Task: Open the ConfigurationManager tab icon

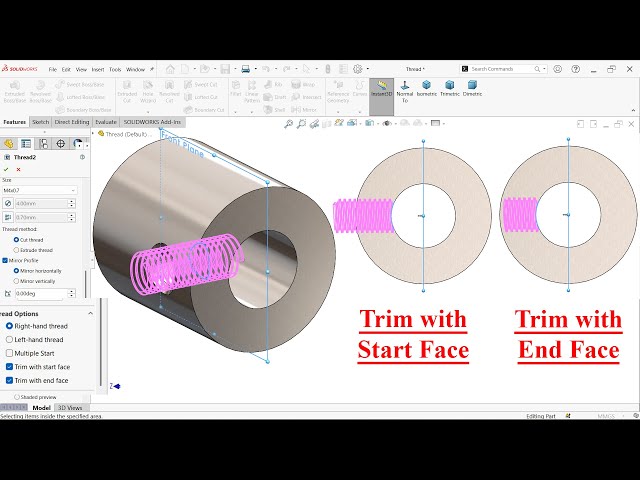Action: click(x=43, y=144)
